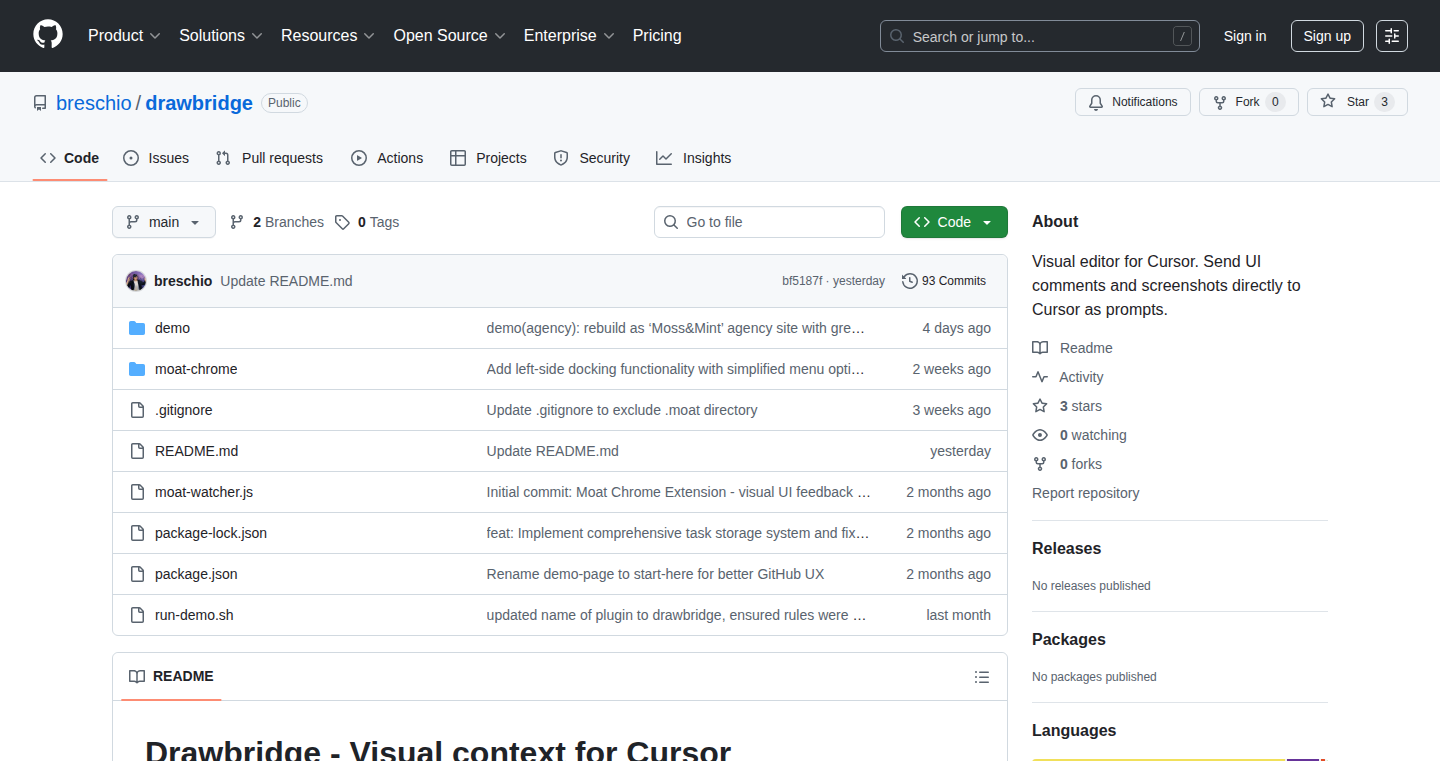Viewport: 1440px width, 761px height.
Task: Select the README tab heading
Action: (171, 677)
